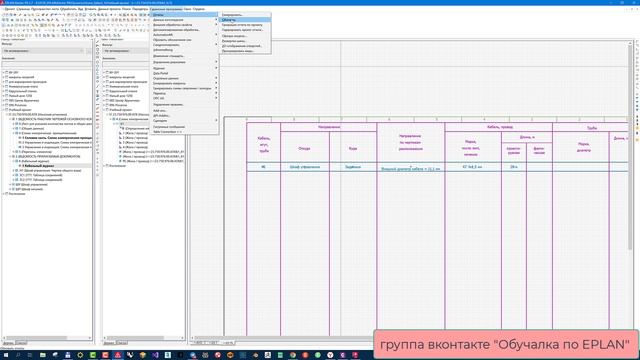Viewport: 640px width, 360px height.
Task: Click the Table Connection menu entry
Action: point(184,131)
